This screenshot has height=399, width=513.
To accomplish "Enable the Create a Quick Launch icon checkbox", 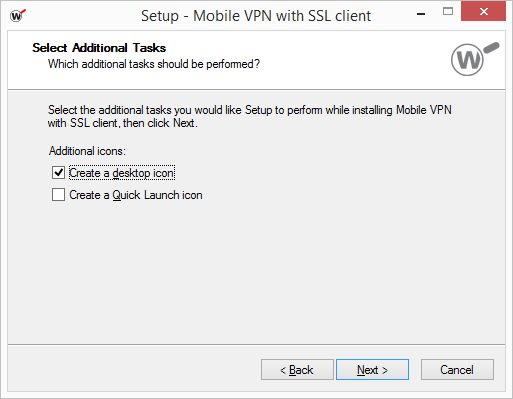I will [x=58, y=195].
